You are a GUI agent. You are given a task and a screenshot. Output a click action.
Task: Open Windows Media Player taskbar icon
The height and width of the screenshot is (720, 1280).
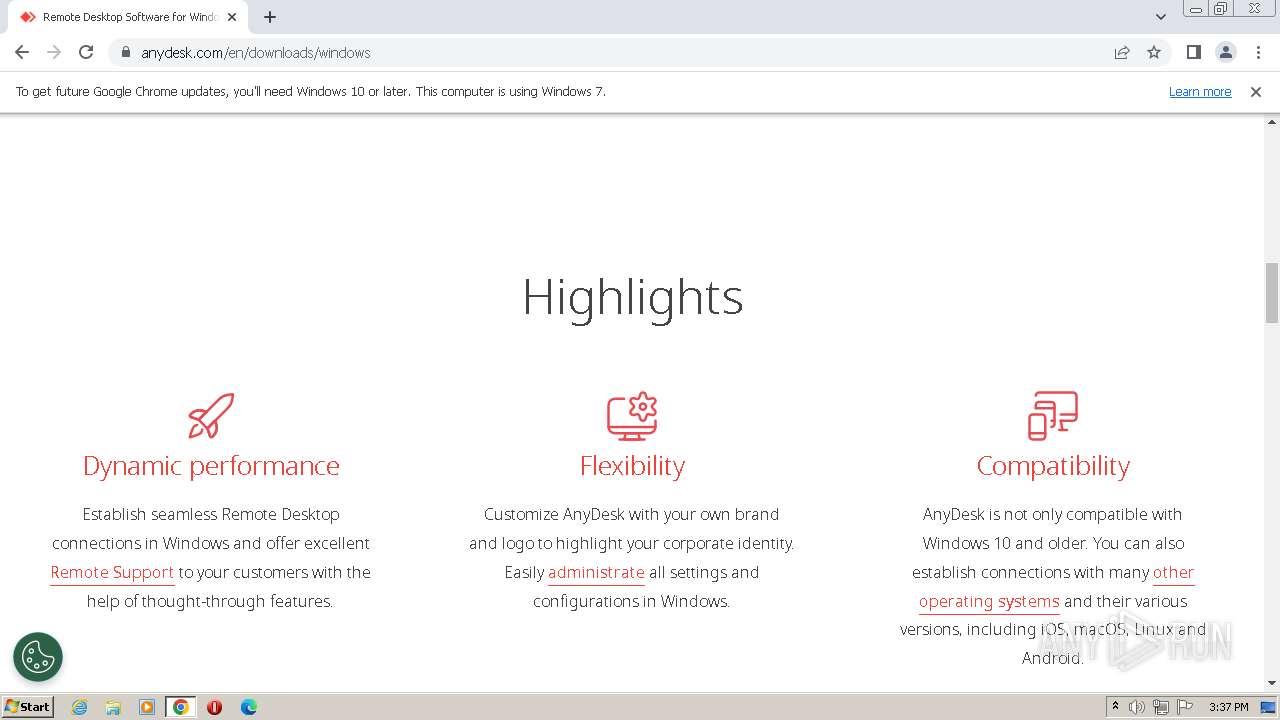click(x=147, y=707)
